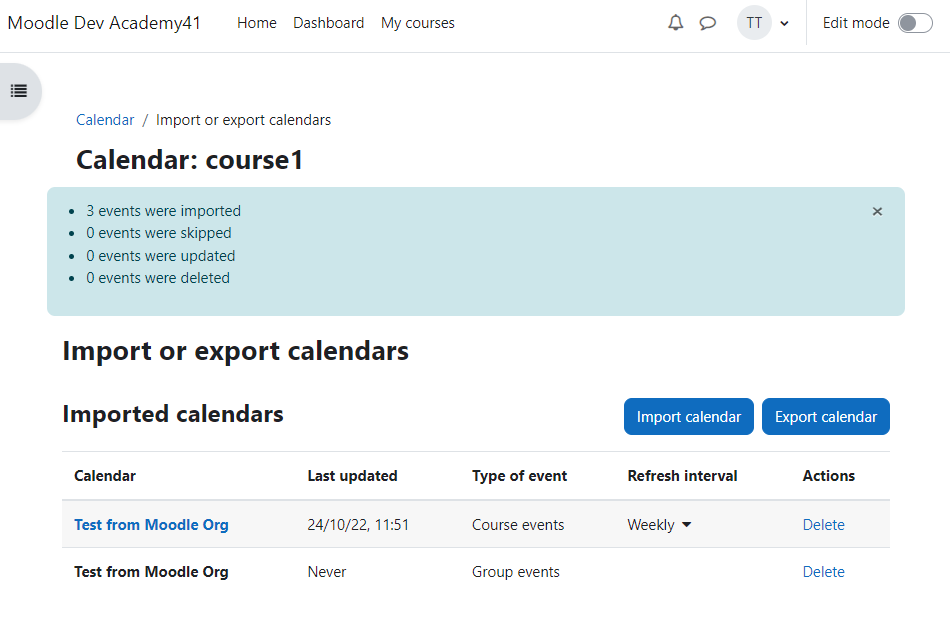Open the Dashboard menu item
Image resolution: width=950 pixels, height=643 pixels.
tap(328, 23)
